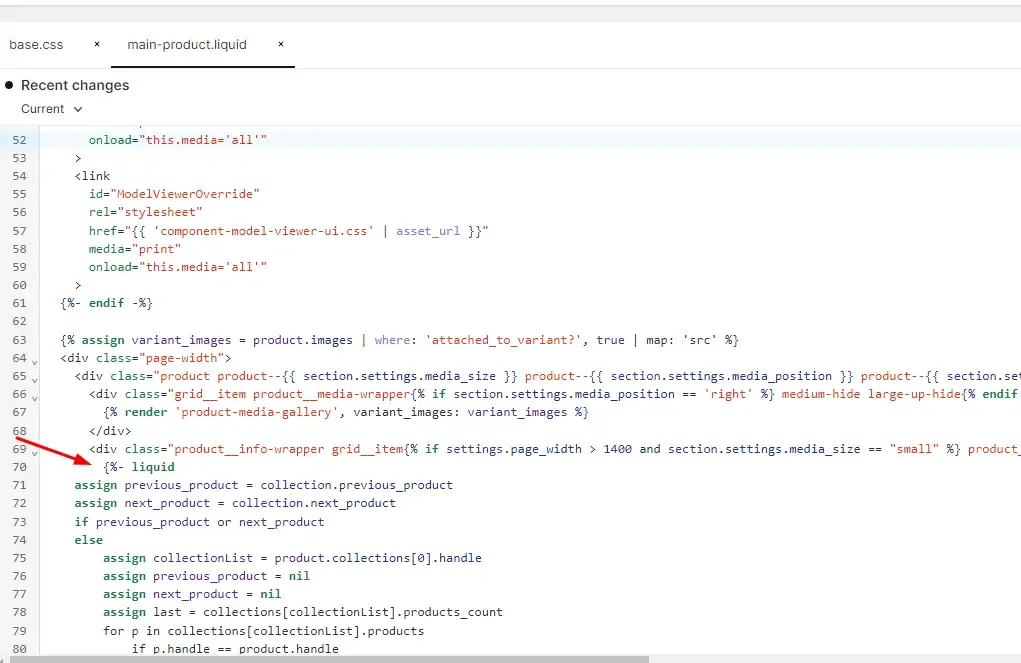Click 'assign variant_images' on line 63
This screenshot has width=1021, height=663.
156,340
